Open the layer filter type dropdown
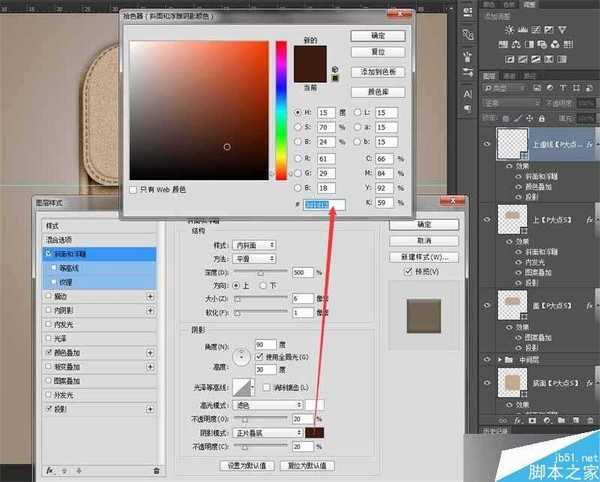The image size is (600, 482). 505,88
